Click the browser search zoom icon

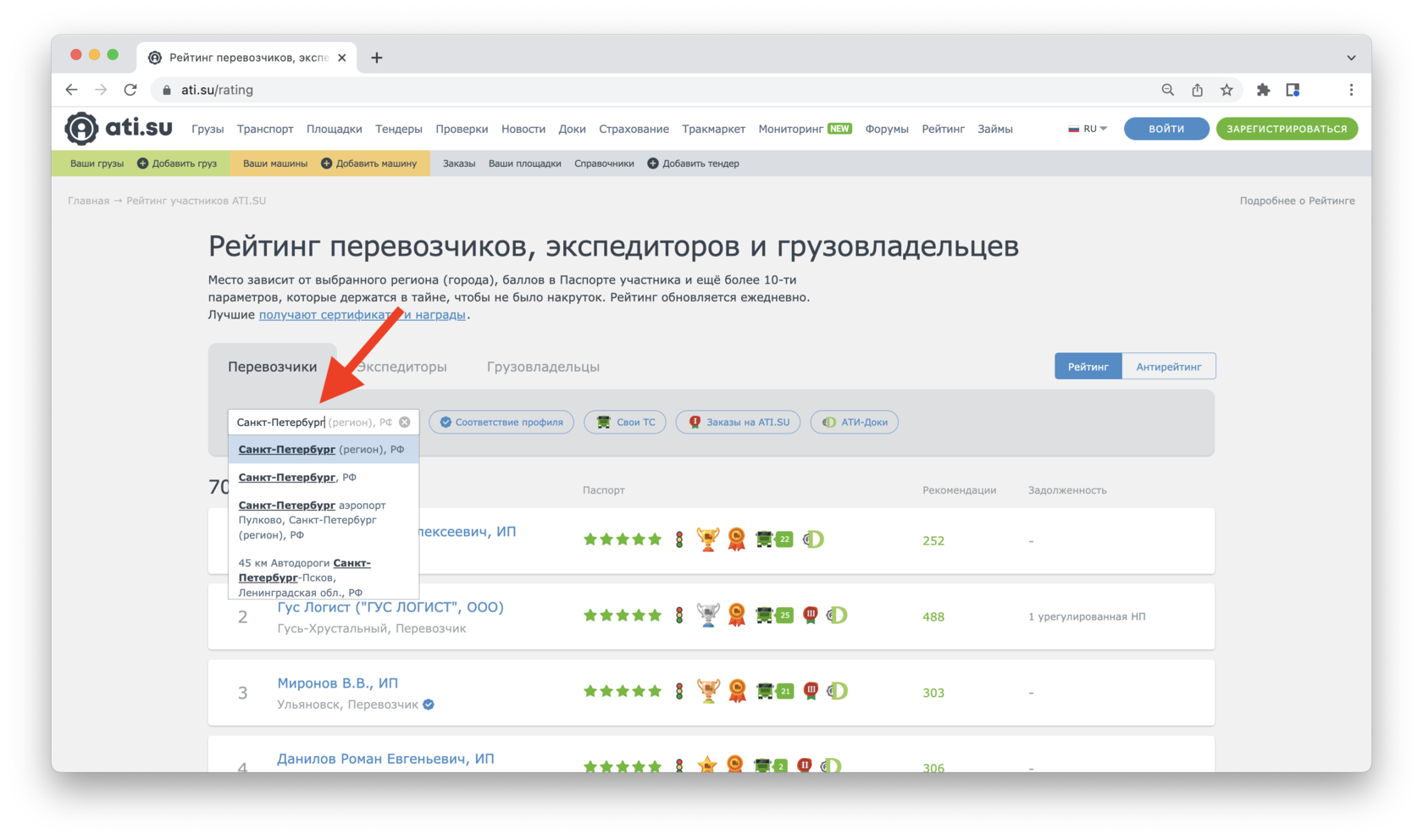(1168, 90)
